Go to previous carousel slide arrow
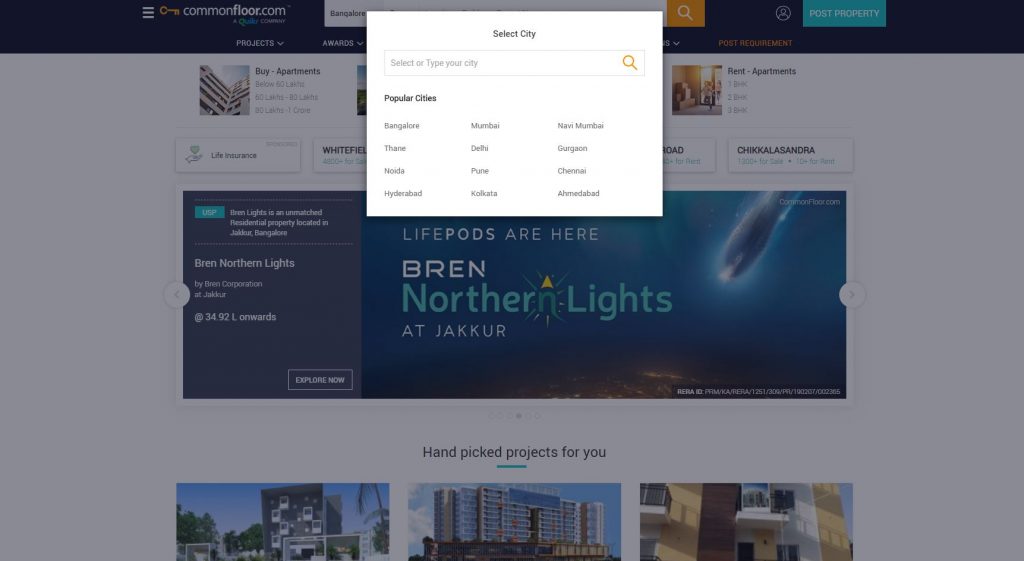The width and height of the screenshot is (1024, 561). click(177, 295)
